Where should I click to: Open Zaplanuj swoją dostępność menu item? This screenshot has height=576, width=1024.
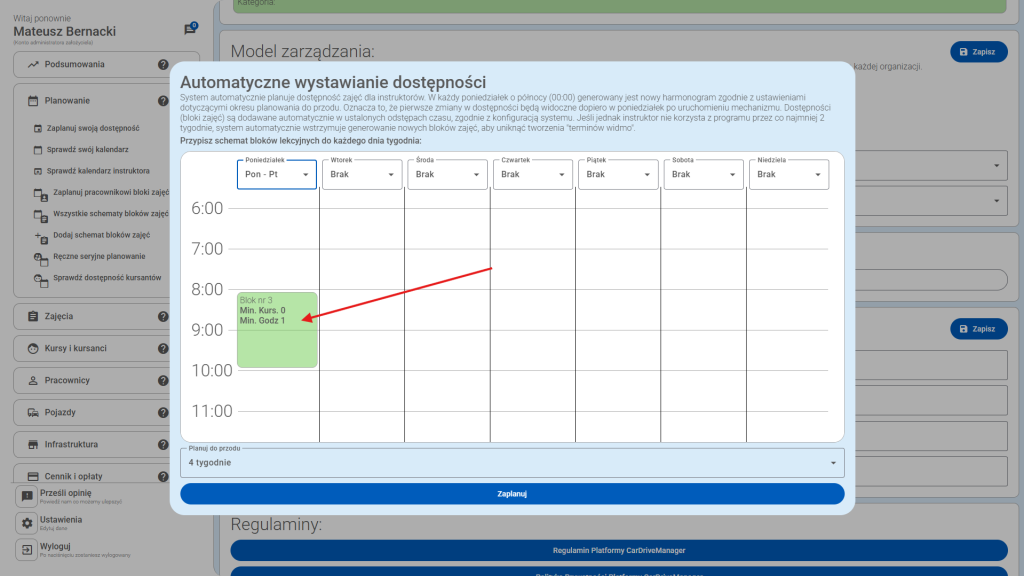pos(95,129)
